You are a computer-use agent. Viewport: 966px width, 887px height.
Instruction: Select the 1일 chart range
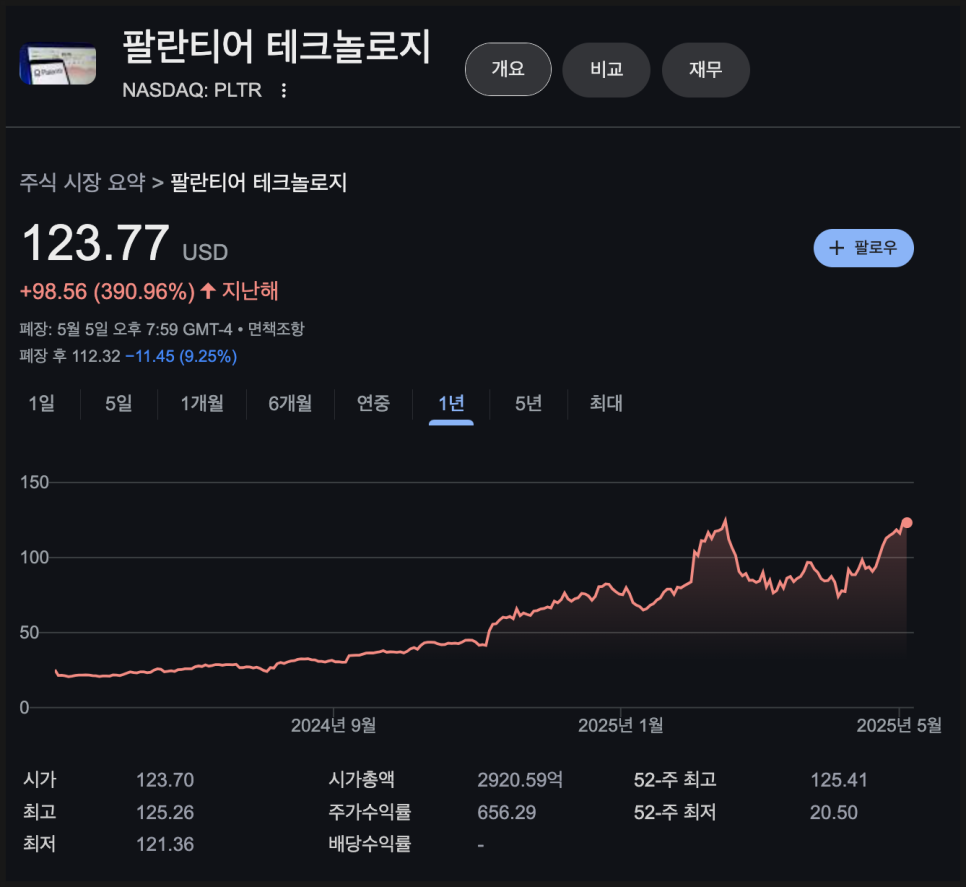[42, 403]
